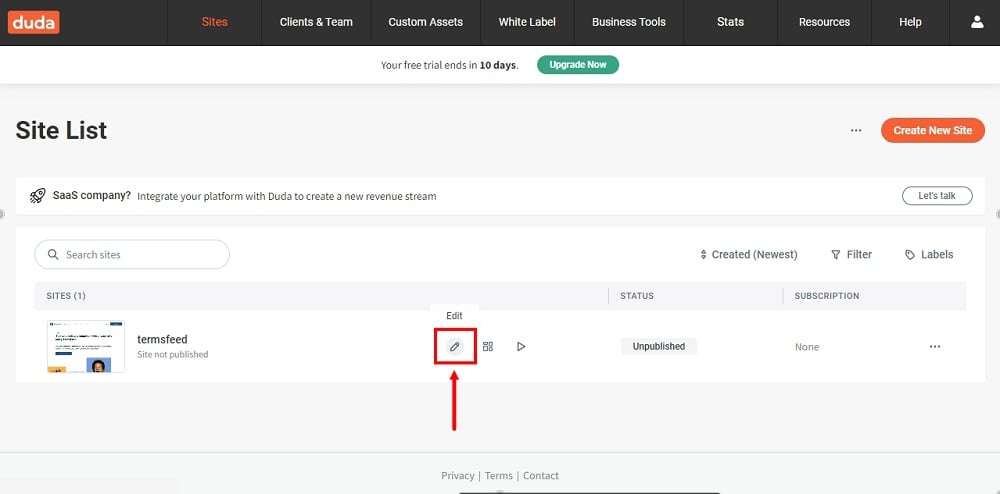Click the Site List heading
Image resolution: width=1000 pixels, height=494 pixels.
coord(61,131)
